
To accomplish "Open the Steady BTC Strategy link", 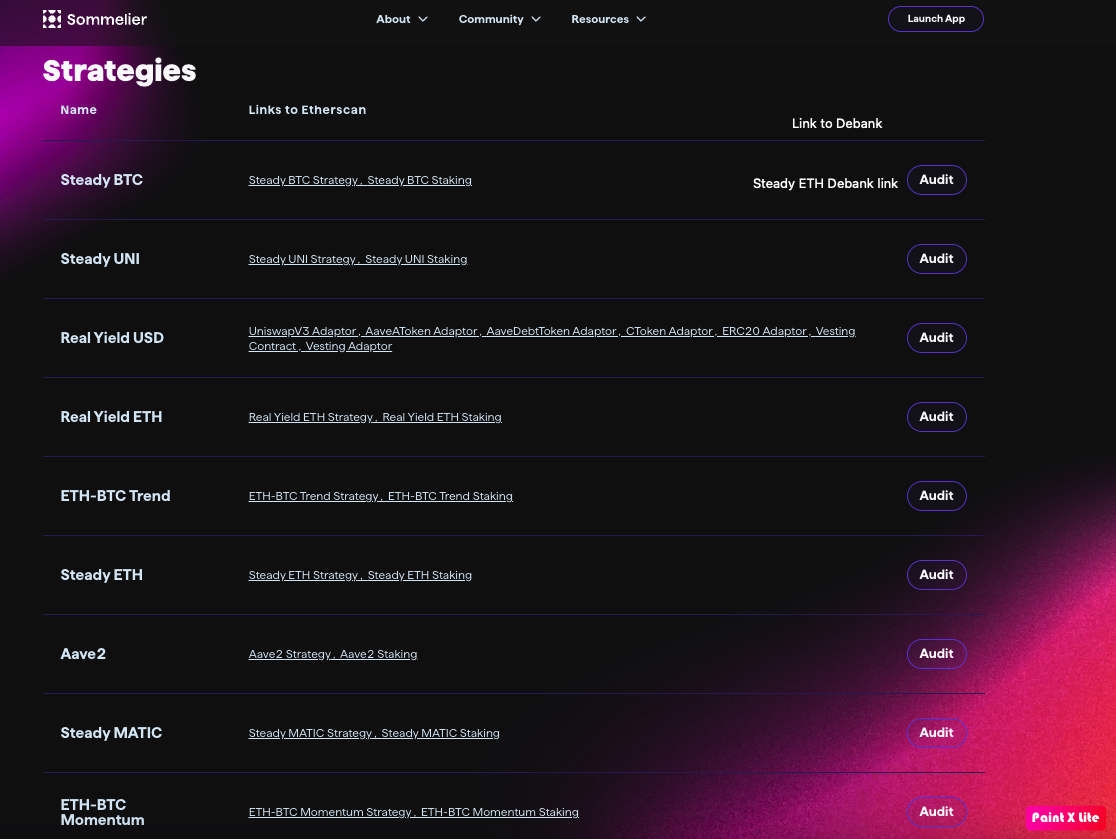I will pos(302,180).
